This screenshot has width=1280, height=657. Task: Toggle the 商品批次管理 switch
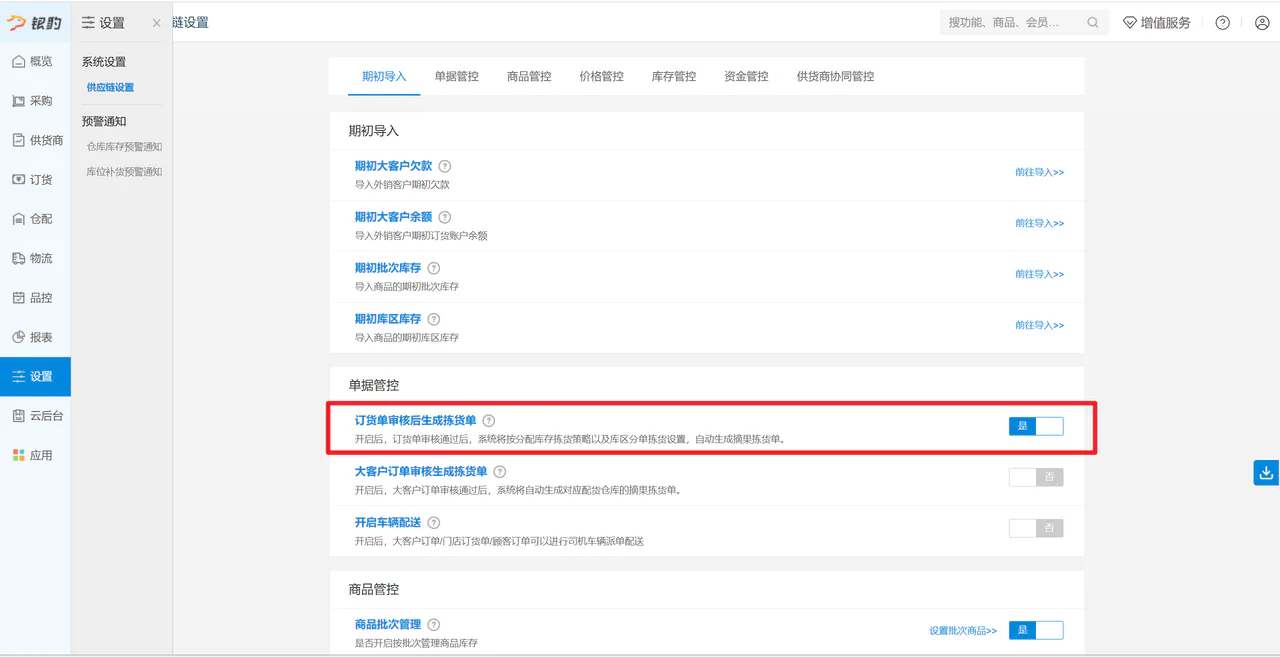(1036, 630)
